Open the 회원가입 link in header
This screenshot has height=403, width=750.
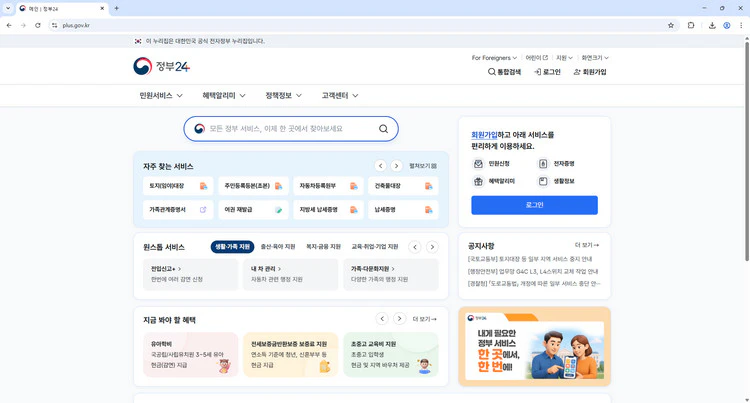(x=590, y=72)
